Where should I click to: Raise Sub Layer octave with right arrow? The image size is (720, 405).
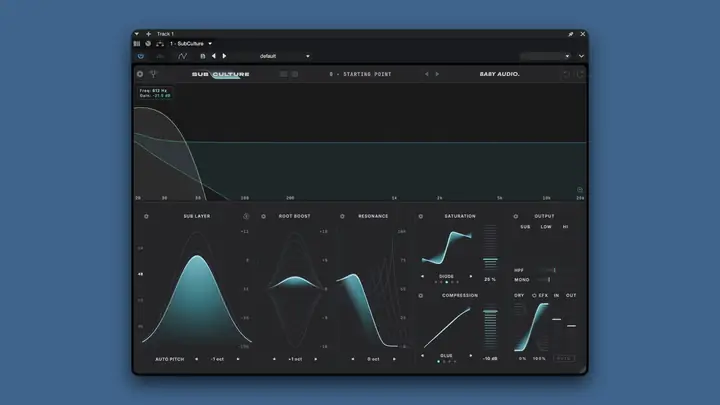[238, 359]
